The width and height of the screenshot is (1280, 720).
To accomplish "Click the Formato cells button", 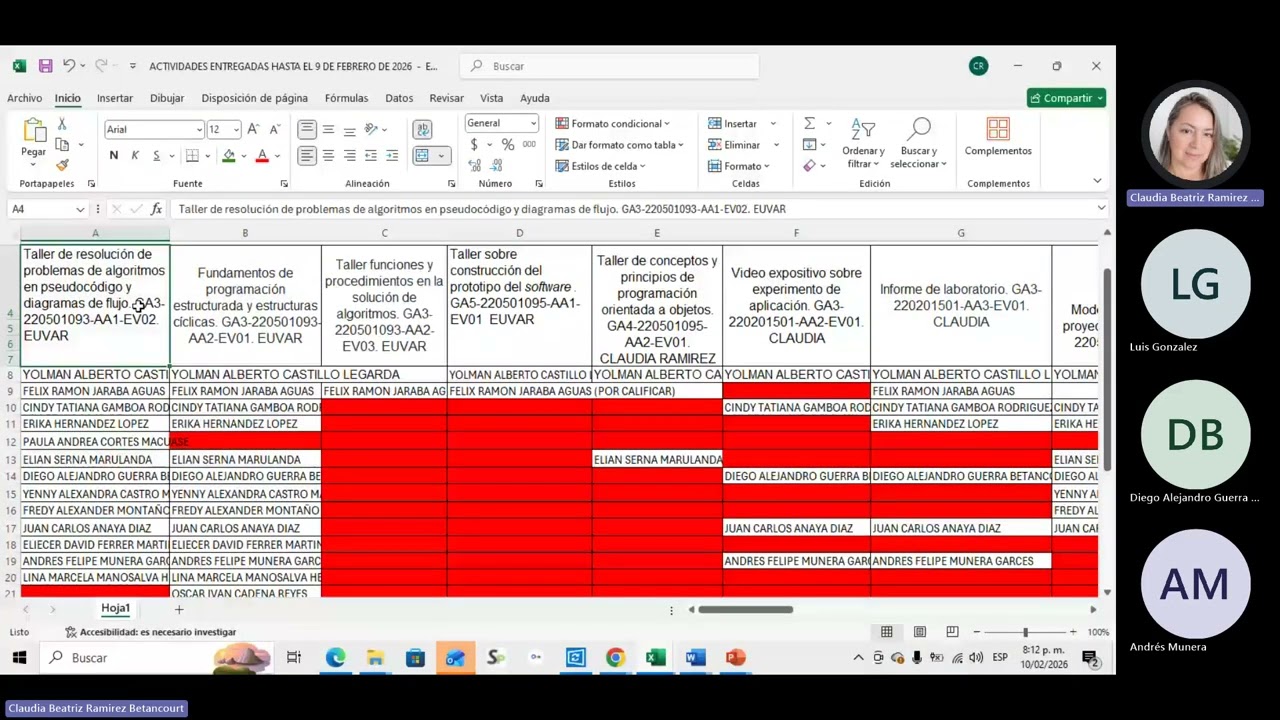I will [738, 166].
